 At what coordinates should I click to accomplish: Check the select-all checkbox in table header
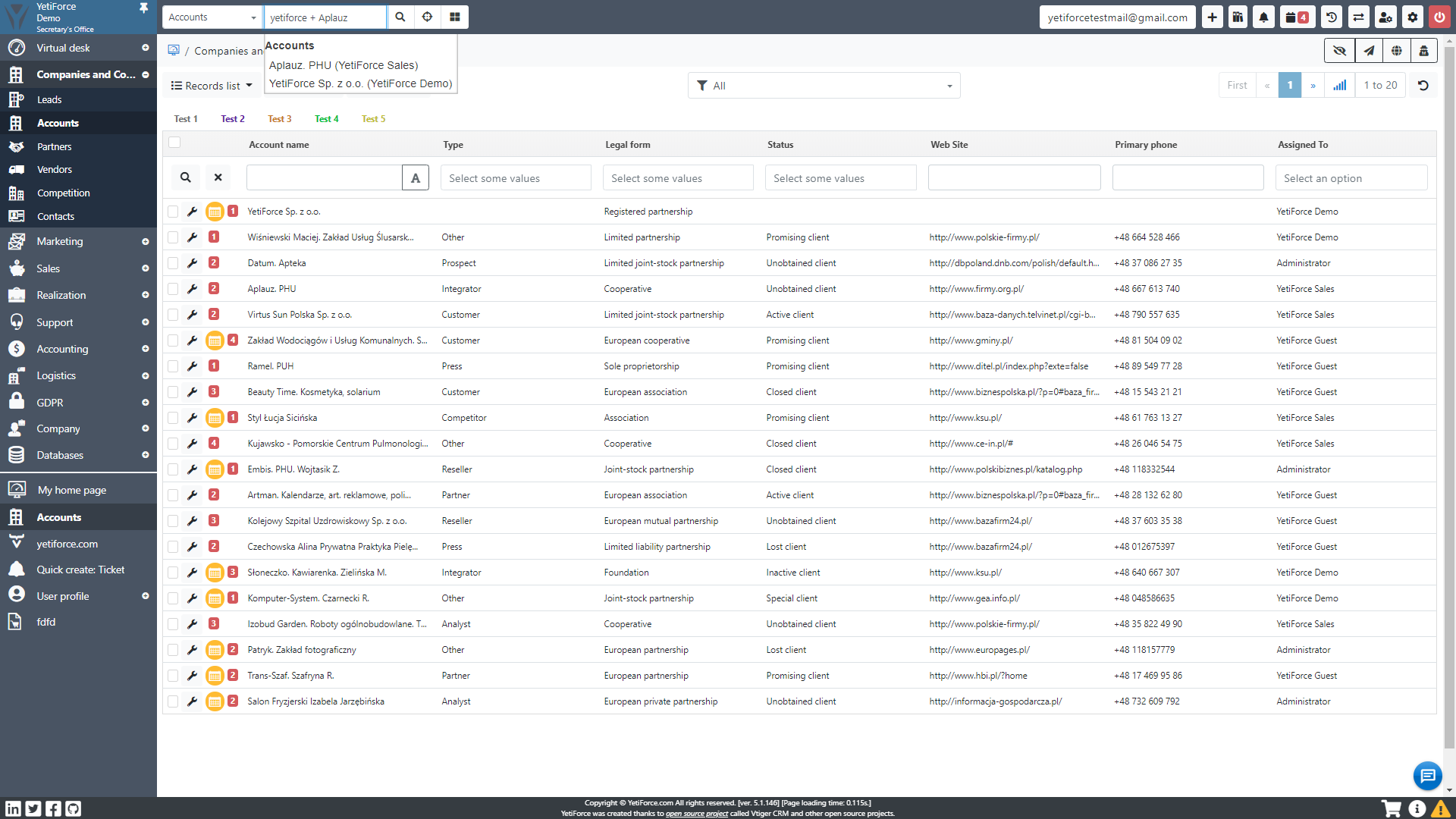click(x=174, y=143)
